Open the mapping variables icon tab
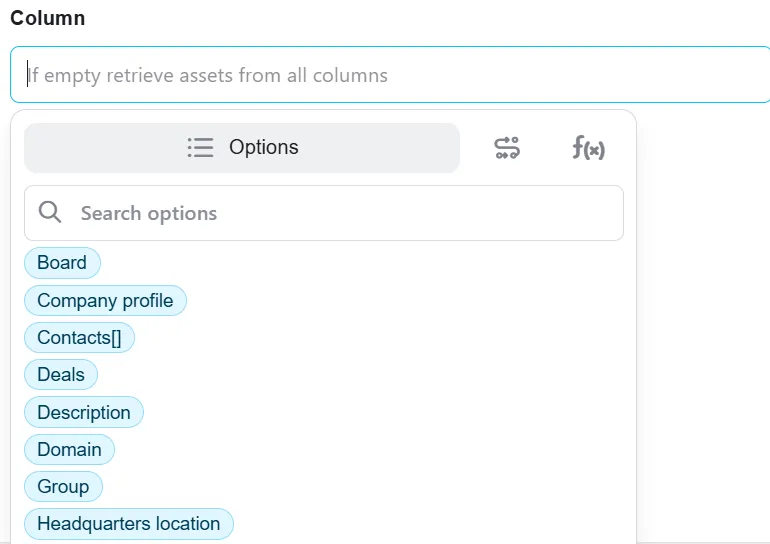770x544 pixels. 507,148
